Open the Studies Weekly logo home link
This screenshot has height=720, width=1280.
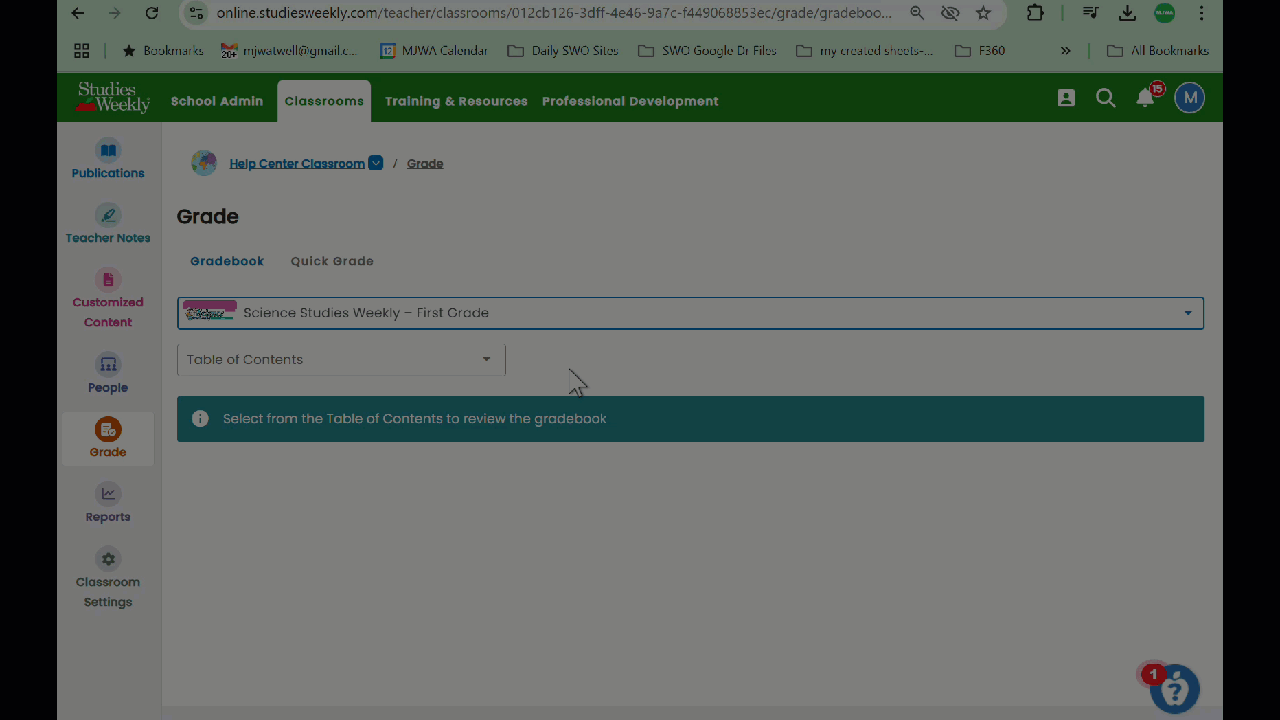tap(113, 97)
